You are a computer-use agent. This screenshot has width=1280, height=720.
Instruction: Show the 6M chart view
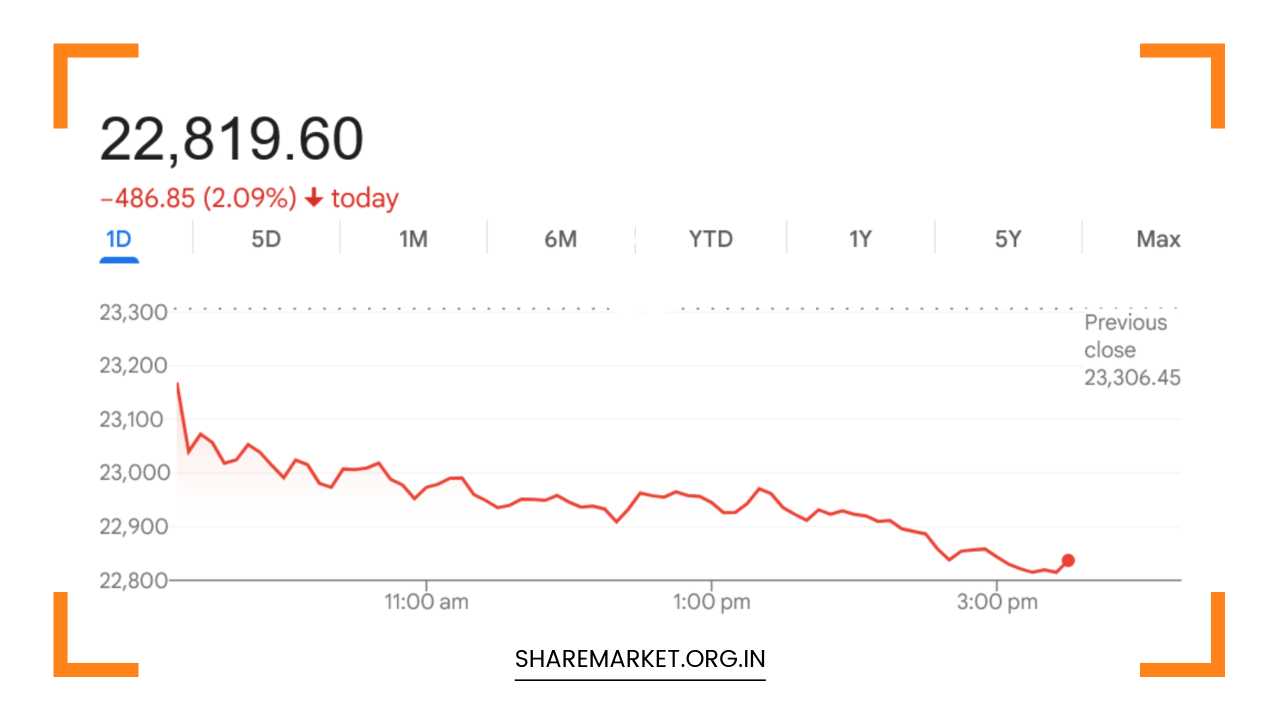[561, 240]
